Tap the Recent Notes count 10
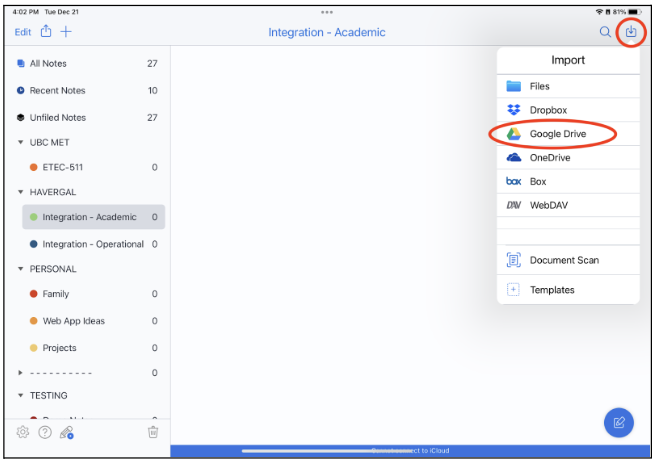The width and height of the screenshot is (654, 462). pyautogui.click(x=153, y=90)
